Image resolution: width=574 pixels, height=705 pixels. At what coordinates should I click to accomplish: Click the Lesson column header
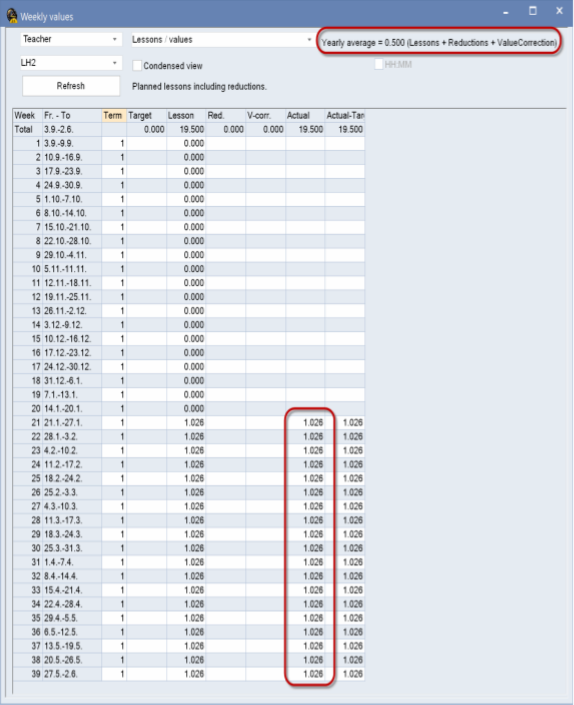[x=186, y=116]
